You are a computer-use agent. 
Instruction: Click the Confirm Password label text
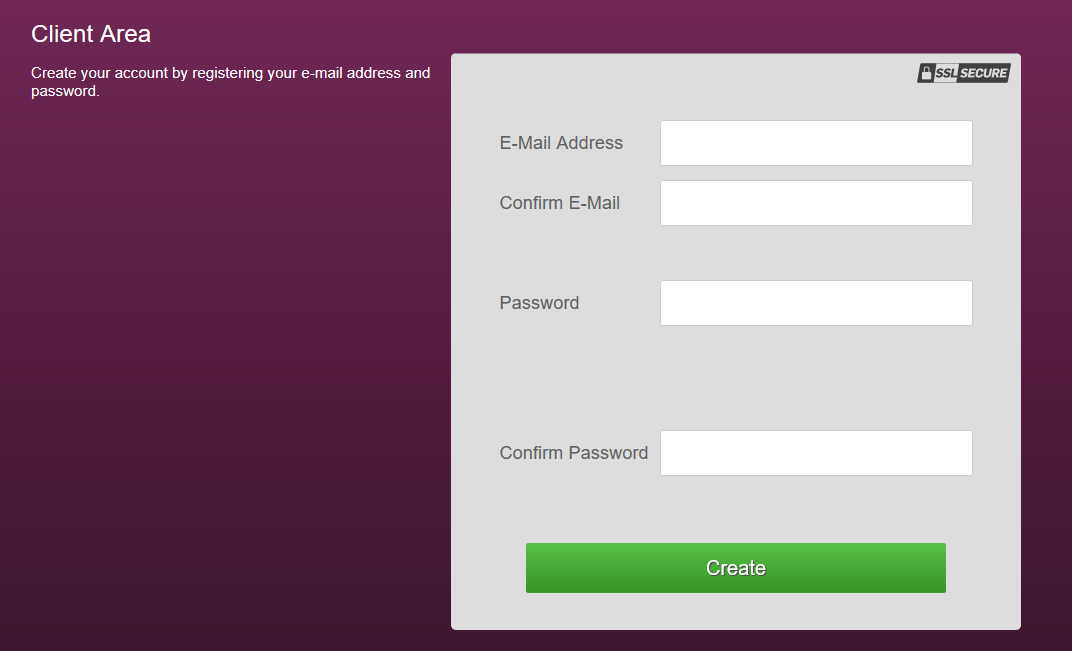(x=574, y=453)
